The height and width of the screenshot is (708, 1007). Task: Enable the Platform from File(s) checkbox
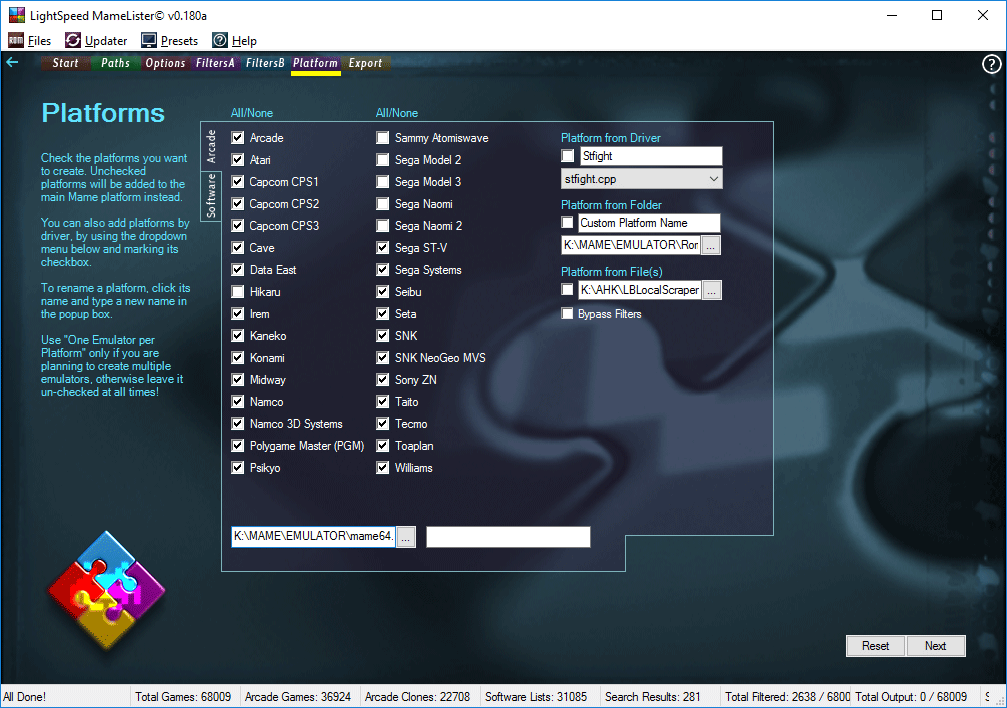(567, 290)
